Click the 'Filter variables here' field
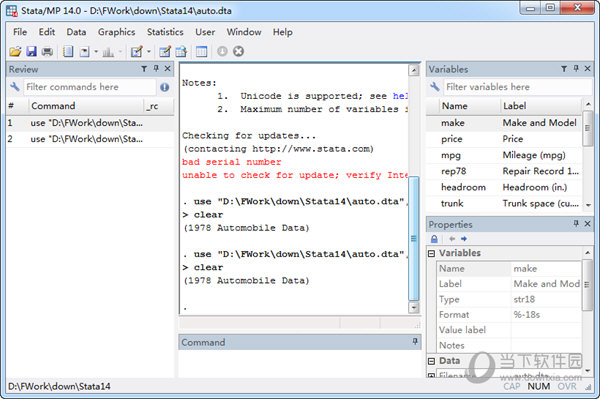 click(x=517, y=87)
